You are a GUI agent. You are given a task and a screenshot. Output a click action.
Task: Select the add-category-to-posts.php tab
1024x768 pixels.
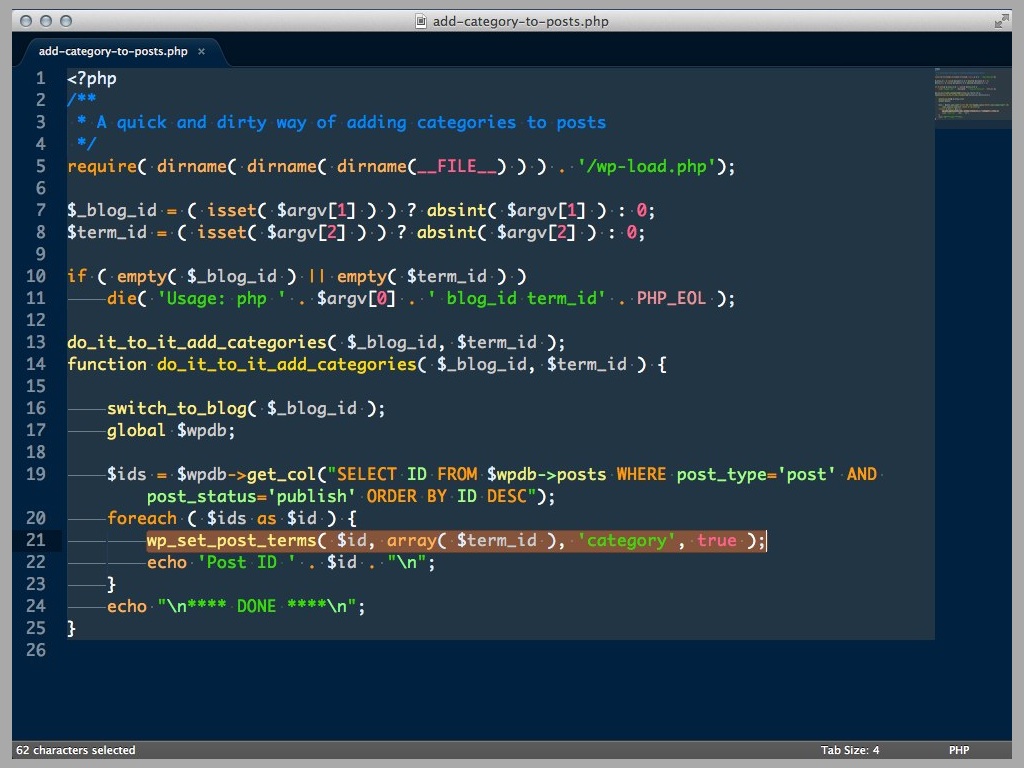point(113,51)
